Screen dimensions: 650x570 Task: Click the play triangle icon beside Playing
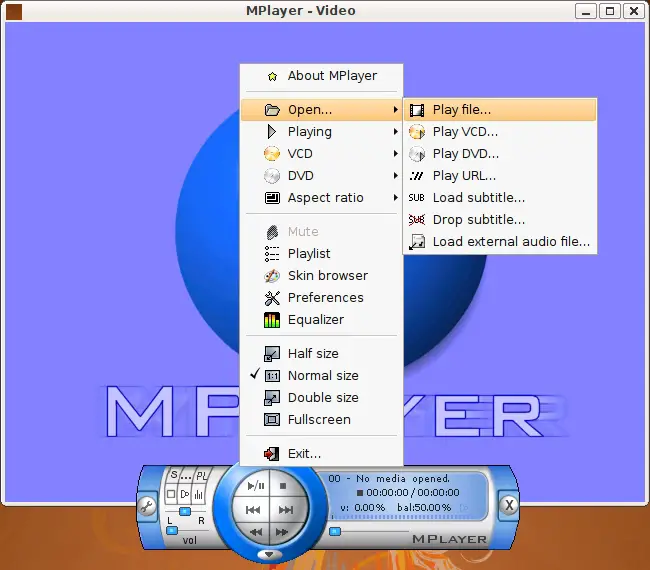(x=272, y=131)
